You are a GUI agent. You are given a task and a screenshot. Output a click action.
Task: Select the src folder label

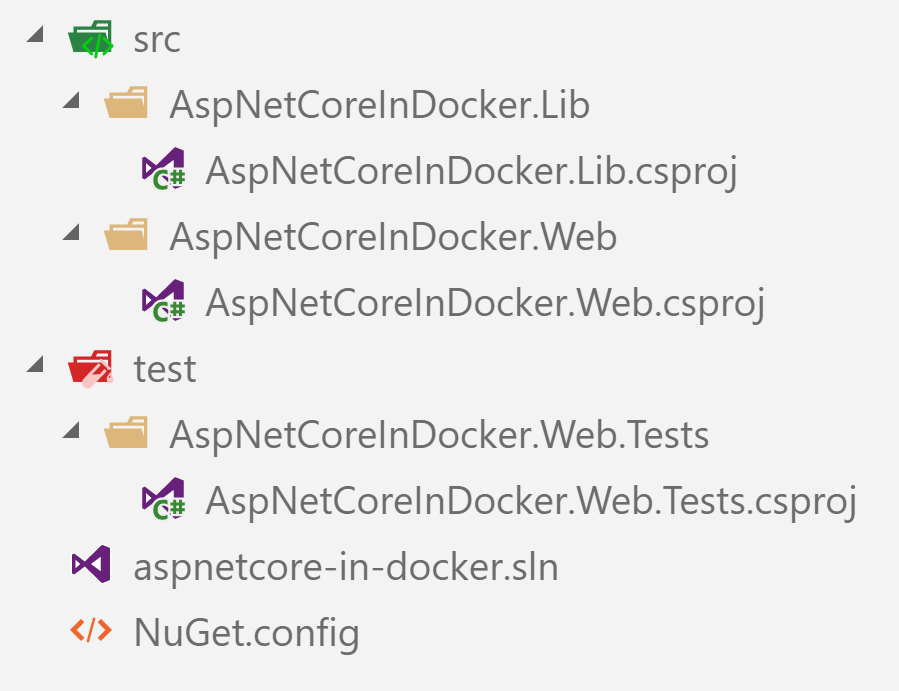157,40
